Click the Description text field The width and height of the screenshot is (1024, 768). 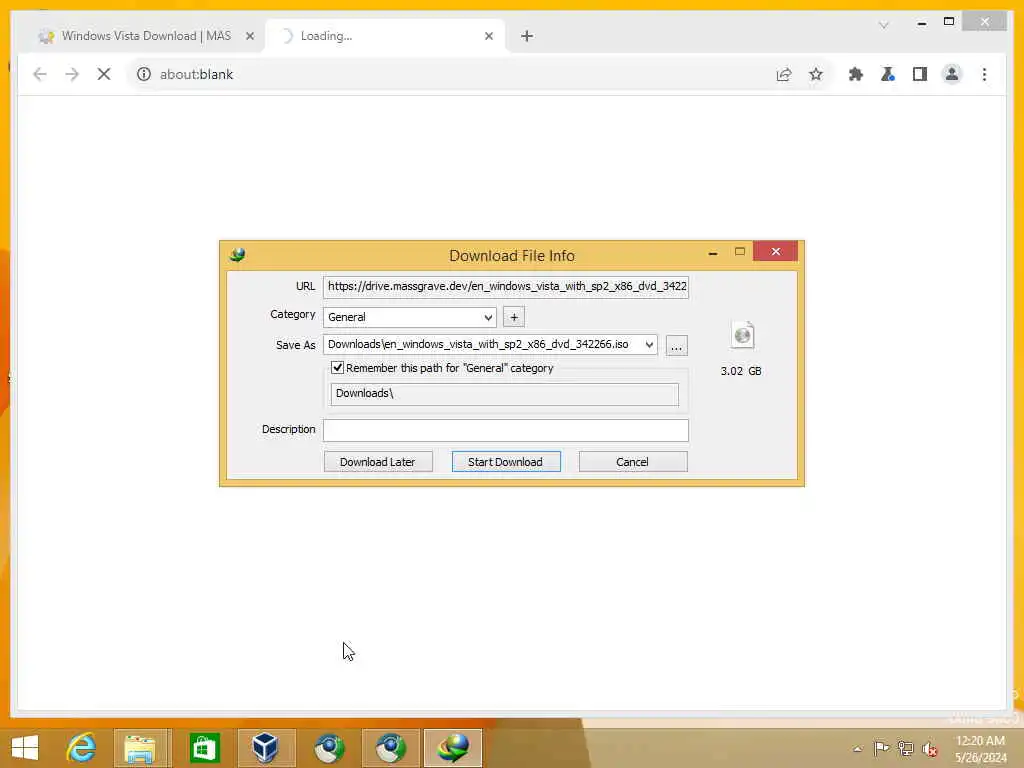[x=505, y=430]
